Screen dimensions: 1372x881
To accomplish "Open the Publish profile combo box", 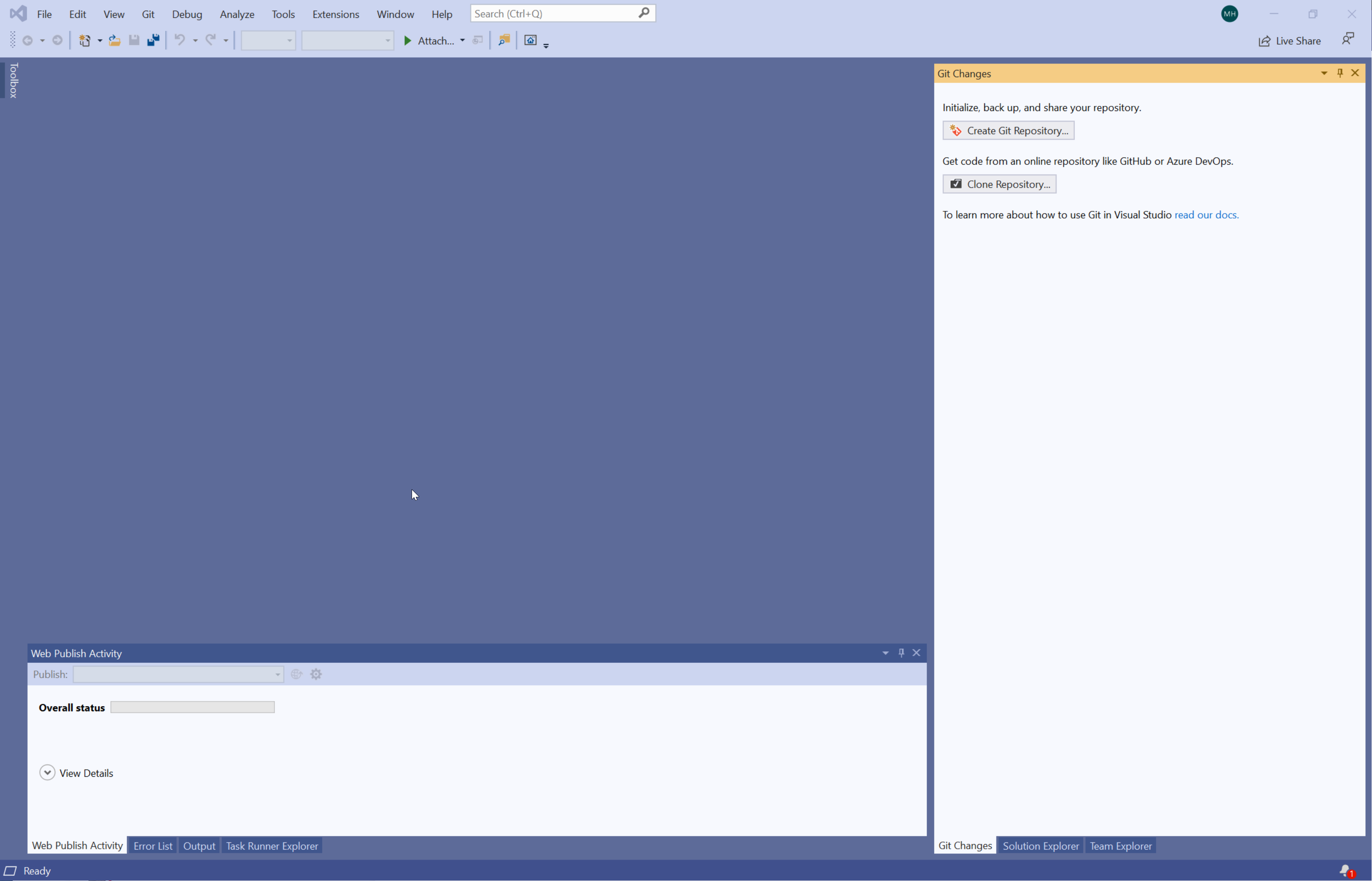I will pyautogui.click(x=178, y=674).
